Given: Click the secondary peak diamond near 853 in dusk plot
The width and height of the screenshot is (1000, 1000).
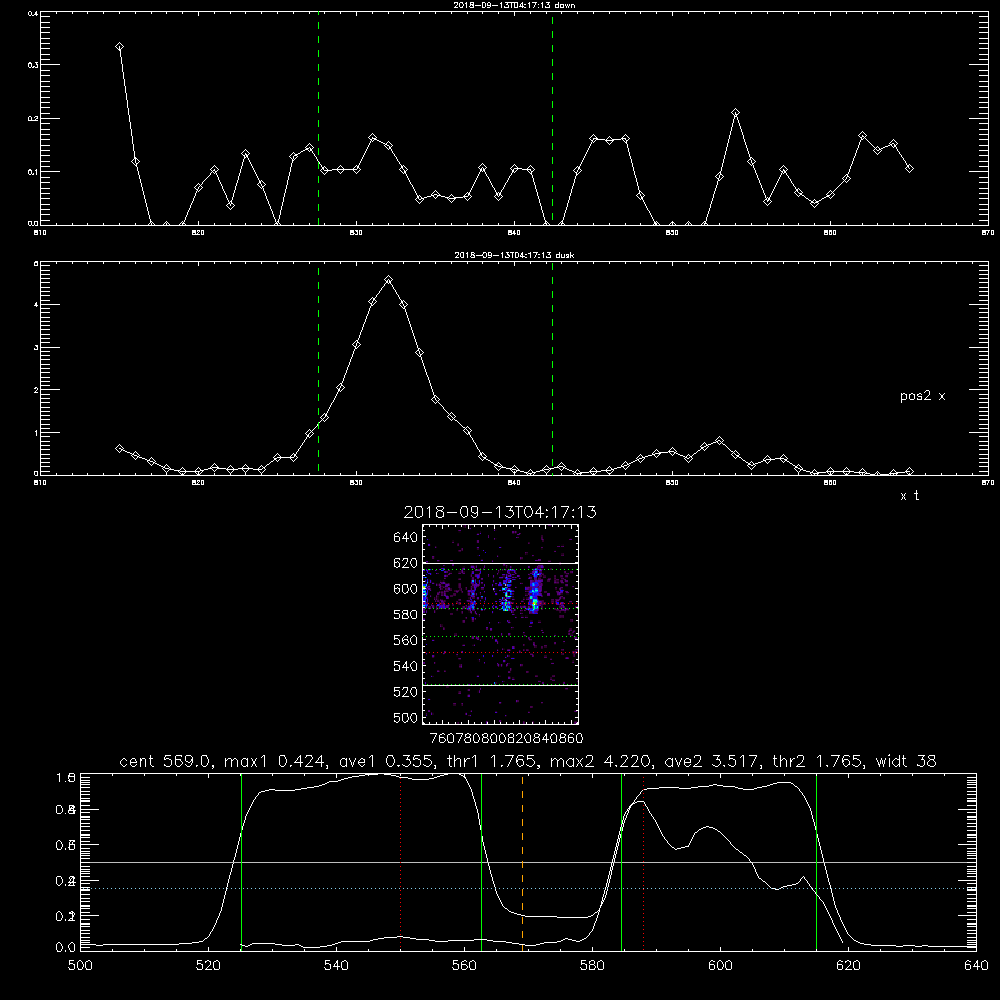Looking at the screenshot, I should point(719,441).
